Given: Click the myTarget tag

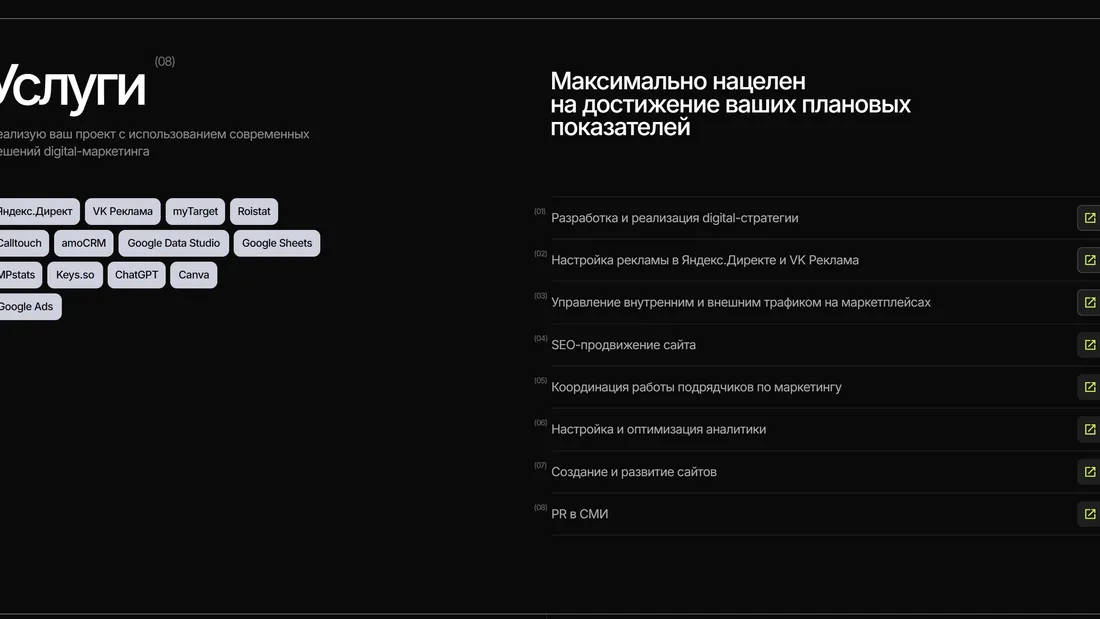Looking at the screenshot, I should (195, 211).
